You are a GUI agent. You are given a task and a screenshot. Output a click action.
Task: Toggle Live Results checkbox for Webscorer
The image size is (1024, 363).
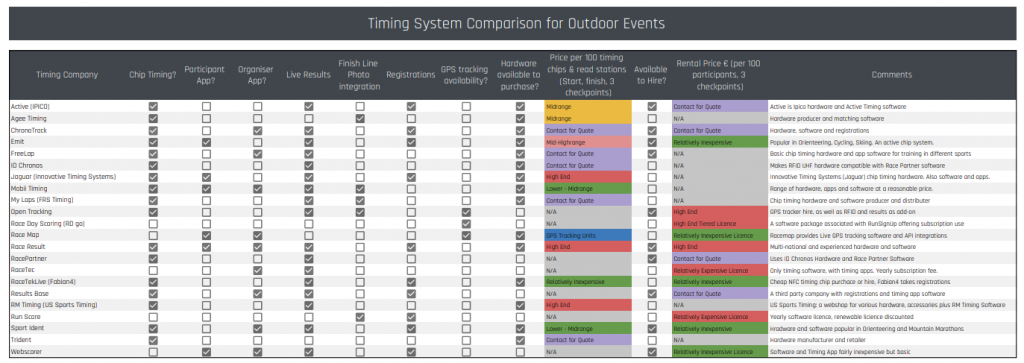tap(308, 352)
